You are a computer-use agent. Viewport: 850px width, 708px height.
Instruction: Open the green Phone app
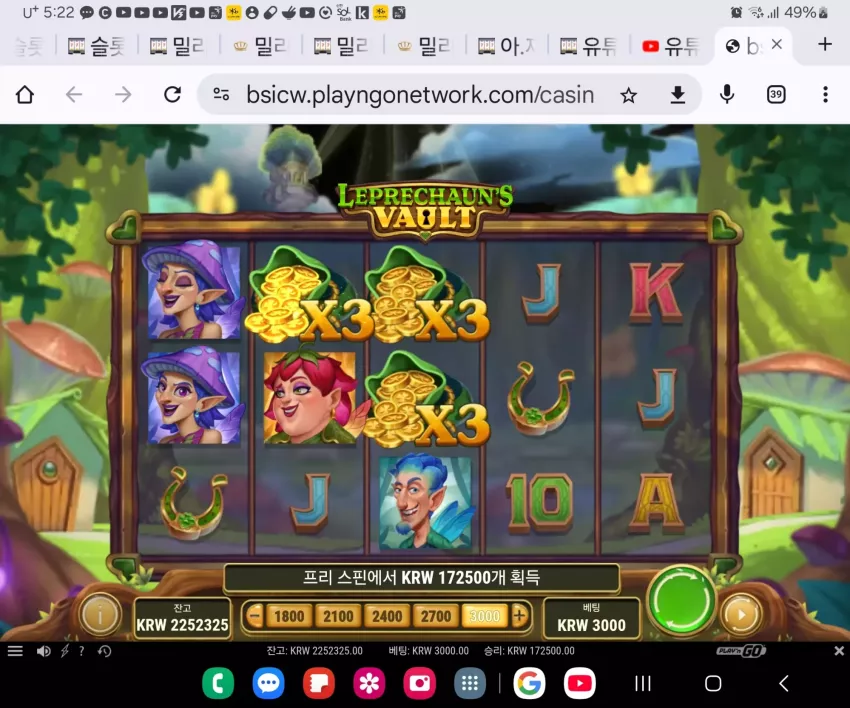tap(218, 683)
